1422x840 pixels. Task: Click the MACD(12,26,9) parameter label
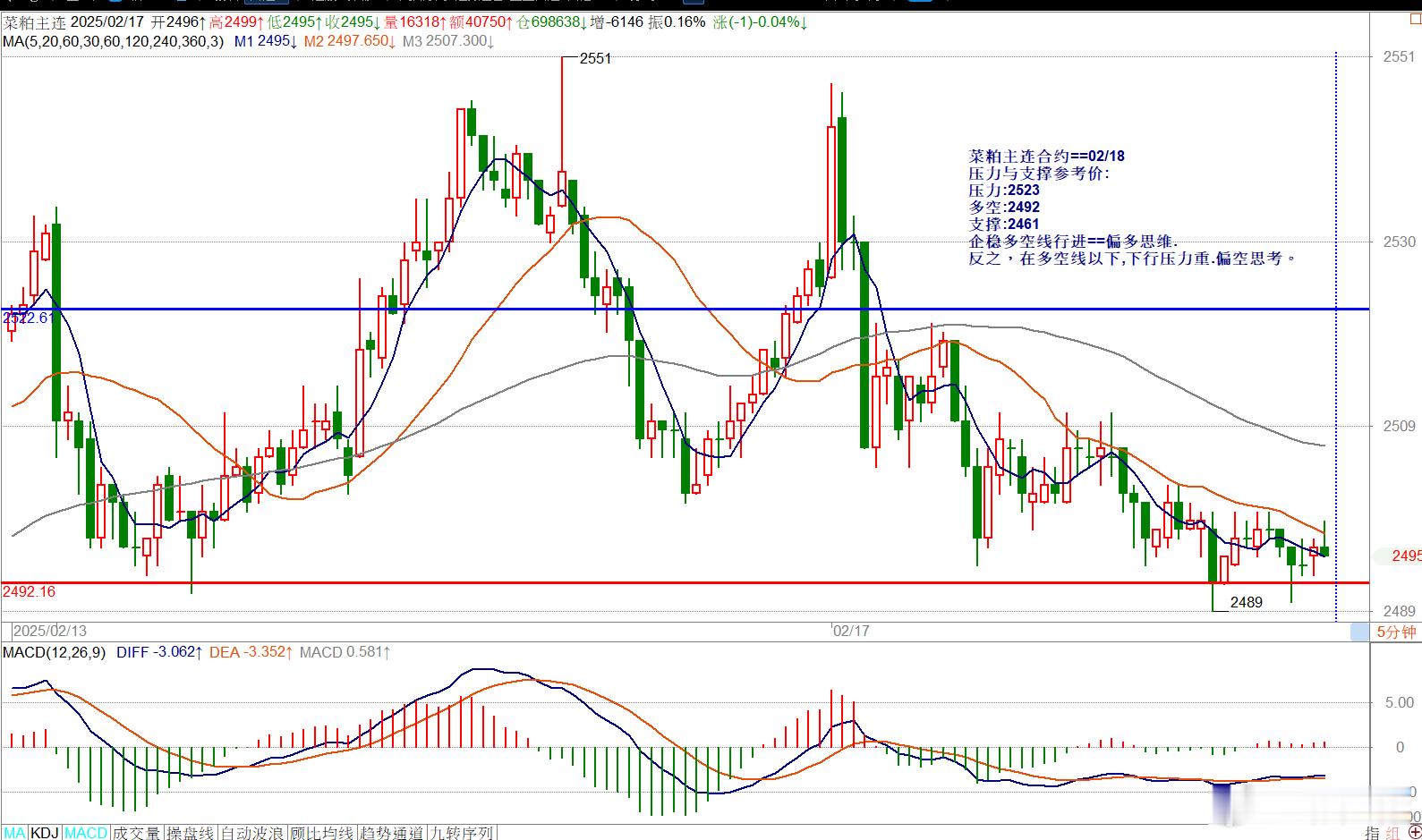(x=55, y=652)
